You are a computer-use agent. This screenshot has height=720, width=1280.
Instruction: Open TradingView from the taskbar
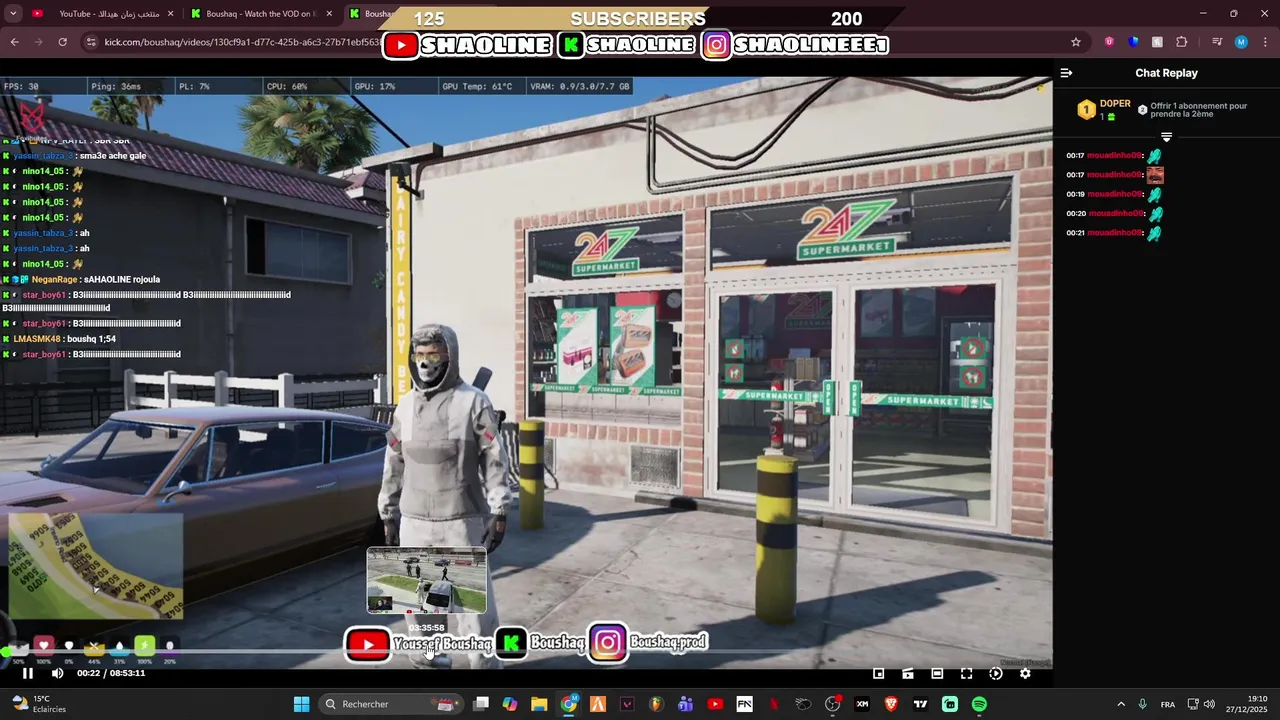point(920,704)
